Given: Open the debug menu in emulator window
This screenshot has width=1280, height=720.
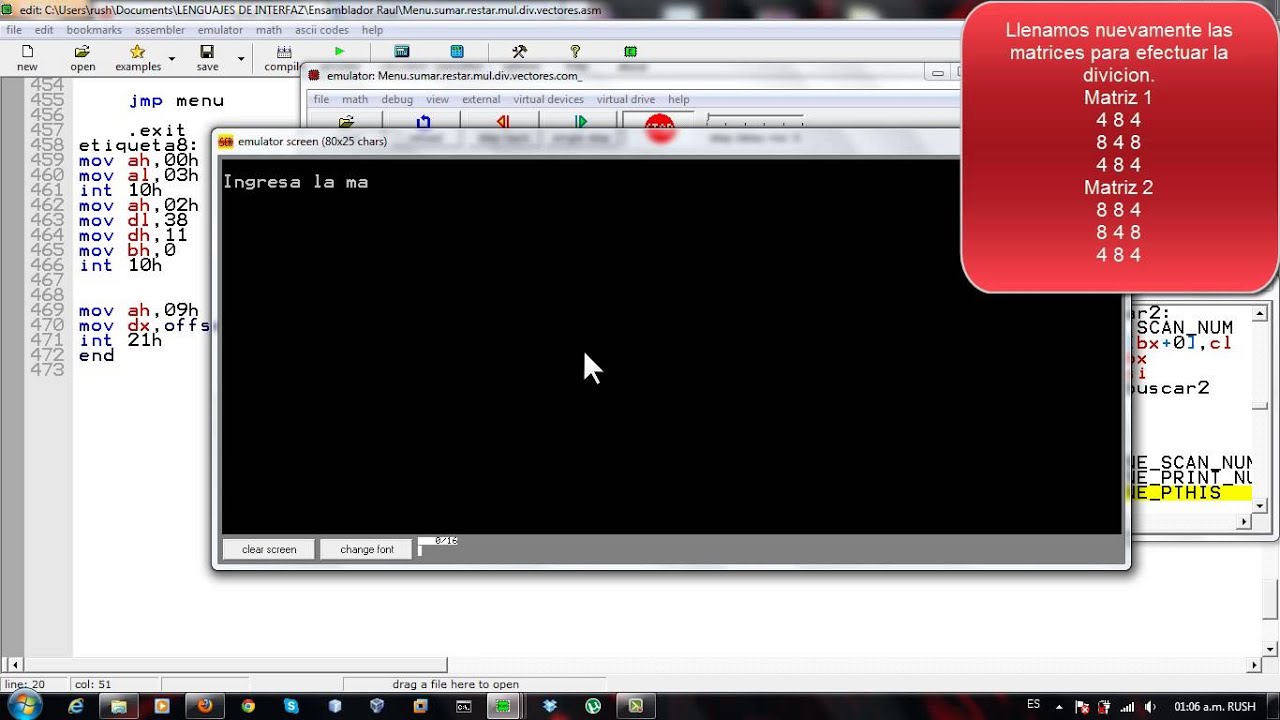Looking at the screenshot, I should point(397,99).
